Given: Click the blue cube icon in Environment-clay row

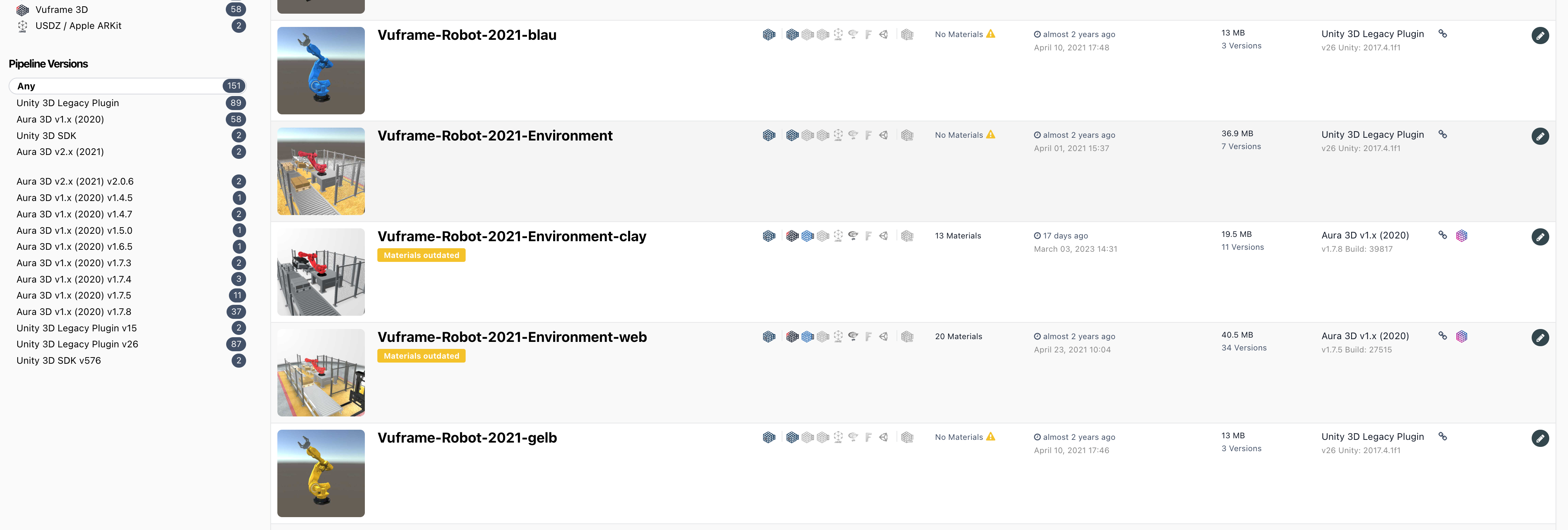Looking at the screenshot, I should [808, 236].
